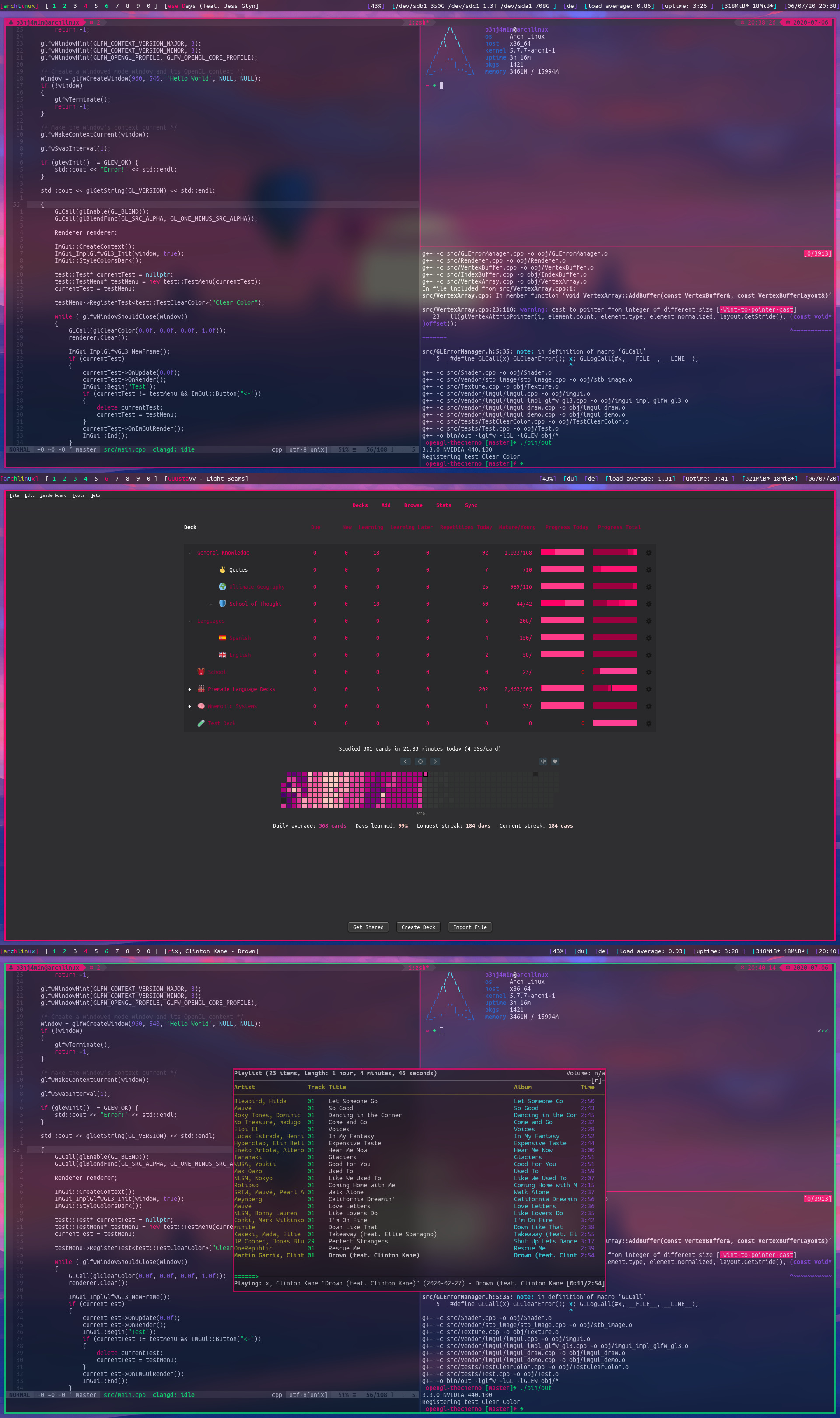840x1418 pixels.
Task: Collapse the General Knowledge deck tree
Action: 189,553
